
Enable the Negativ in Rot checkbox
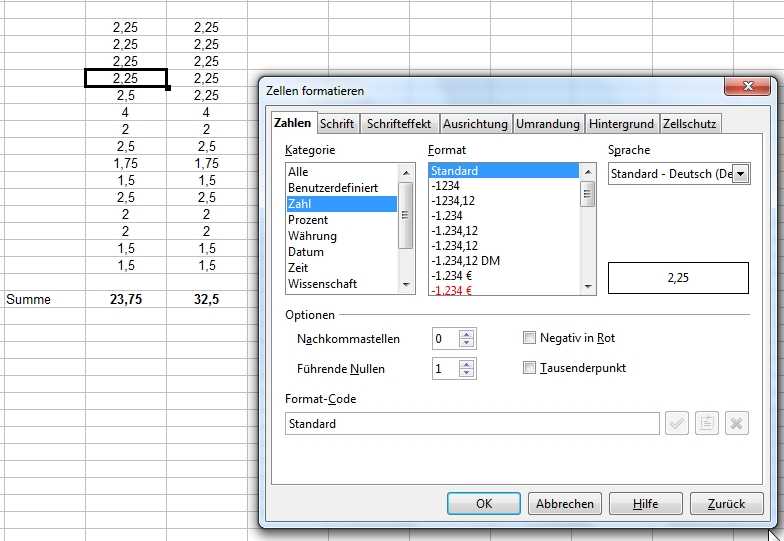[530, 338]
